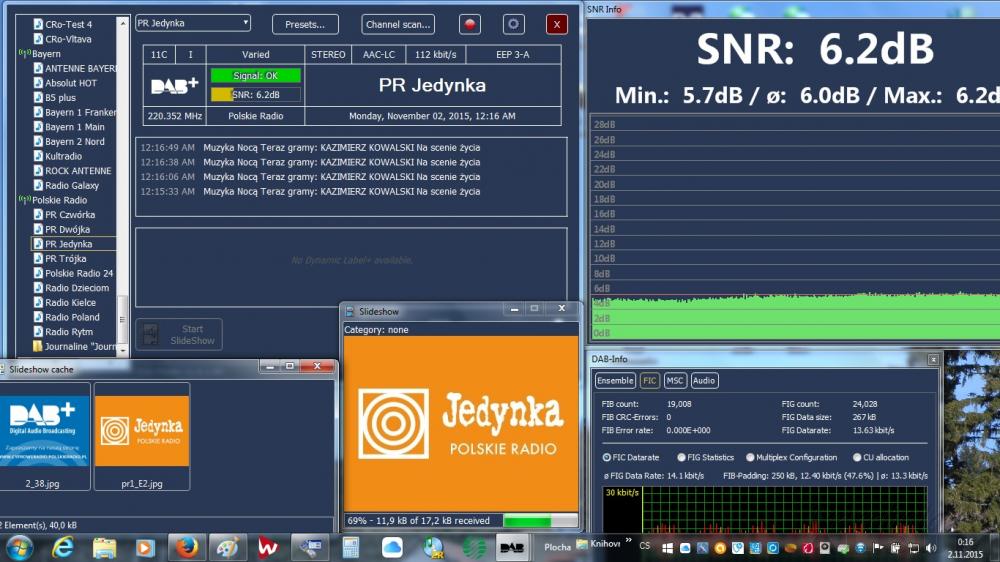Switch to the FIC tab in DAB-Info
The width and height of the screenshot is (1000, 562).
pyautogui.click(x=649, y=381)
